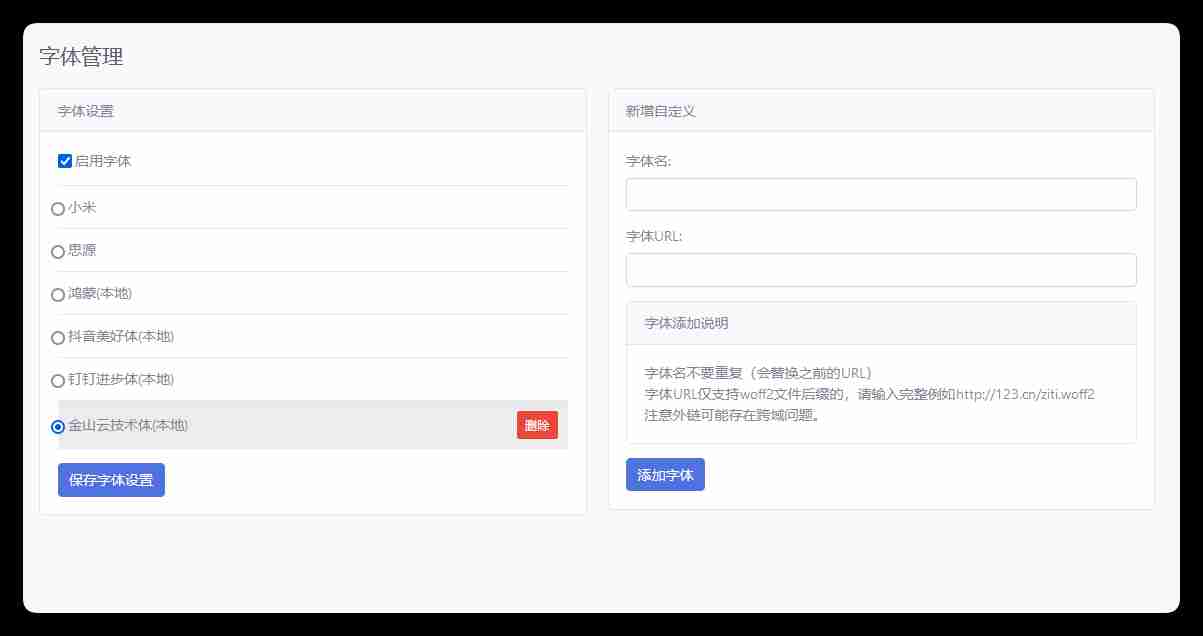Select the 抖音美好体(本地) font option
The image size is (1203, 636).
(x=57, y=338)
